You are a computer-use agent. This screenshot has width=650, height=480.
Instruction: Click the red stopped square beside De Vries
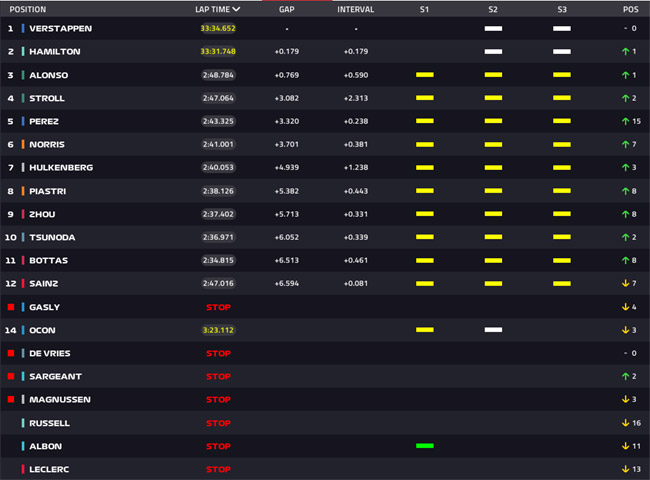coord(11,353)
